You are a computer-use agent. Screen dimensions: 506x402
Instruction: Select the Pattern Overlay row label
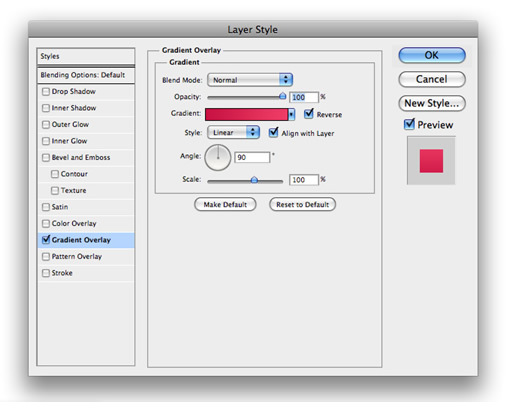[77, 256]
